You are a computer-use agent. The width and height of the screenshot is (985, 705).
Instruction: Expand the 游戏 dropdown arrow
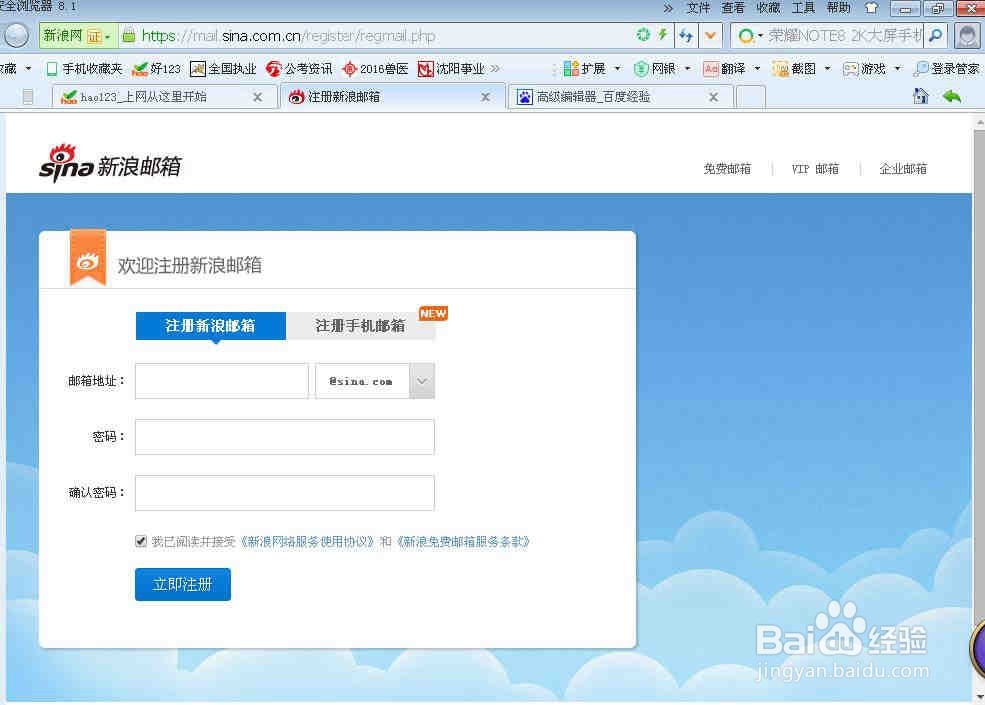click(x=898, y=68)
